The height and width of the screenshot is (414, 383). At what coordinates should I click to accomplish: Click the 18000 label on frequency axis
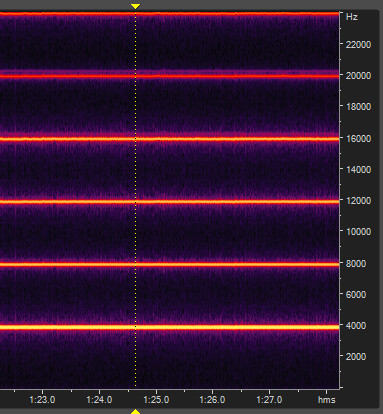[x=358, y=107]
